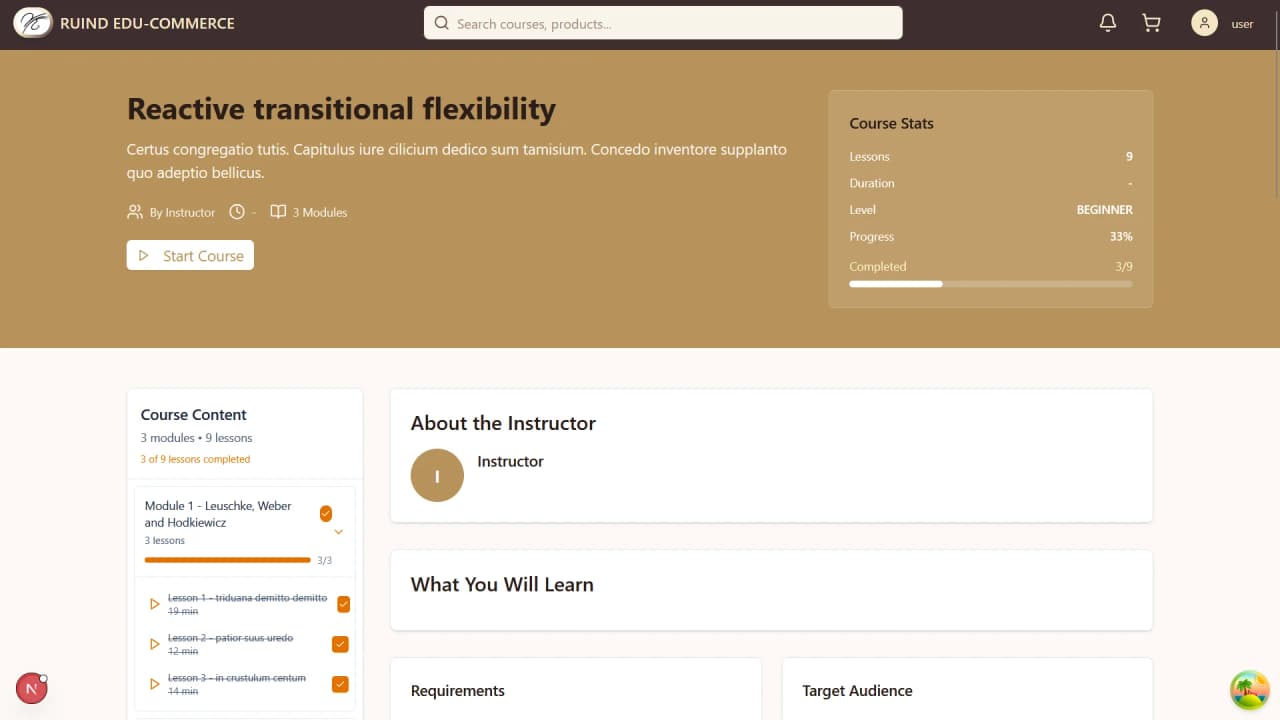Viewport: 1280px width, 720px height.
Task: Click the floating N badge bottom left
Action: [x=31, y=688]
